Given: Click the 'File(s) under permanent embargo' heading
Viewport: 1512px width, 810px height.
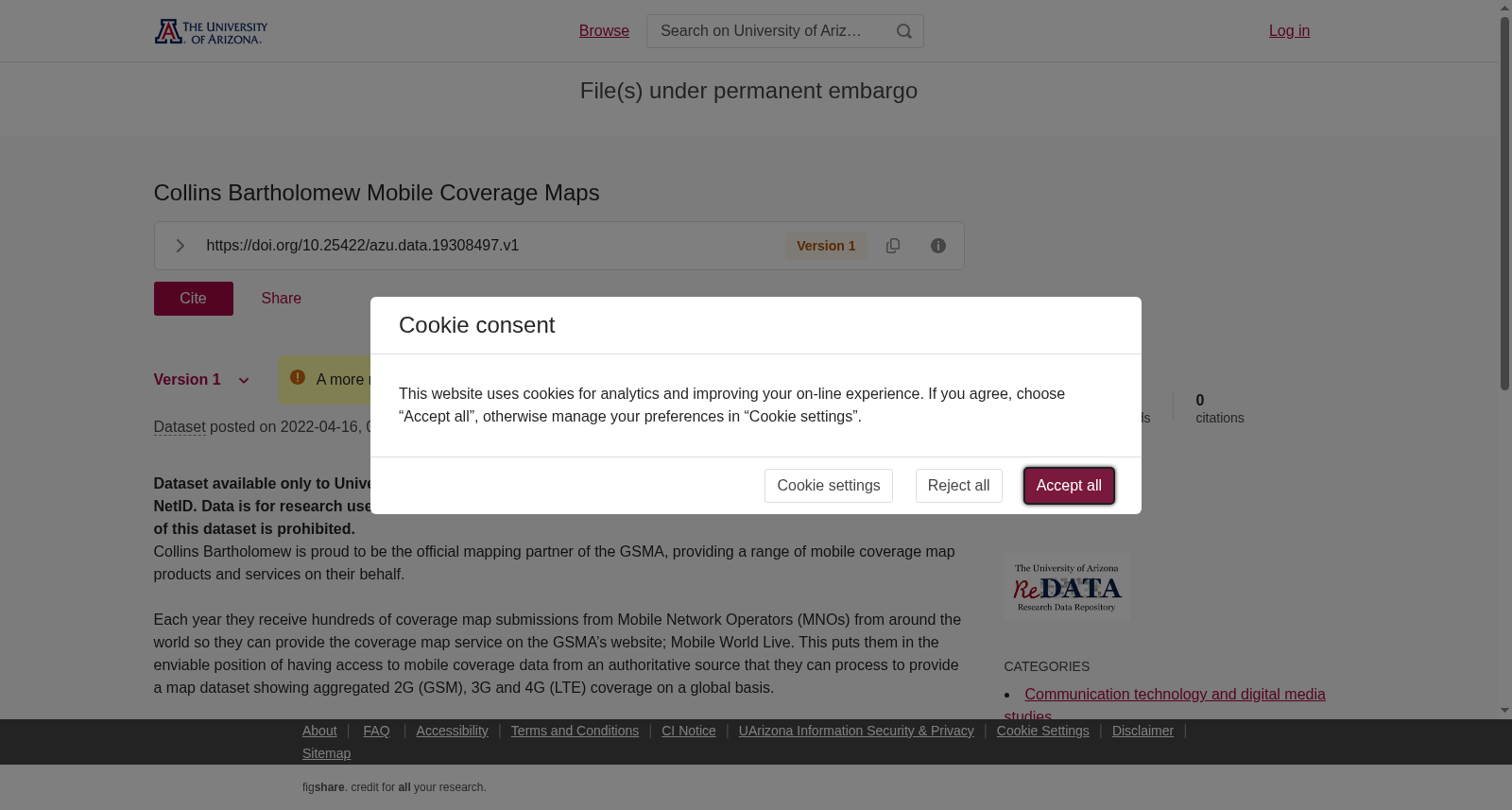Looking at the screenshot, I should [x=748, y=91].
